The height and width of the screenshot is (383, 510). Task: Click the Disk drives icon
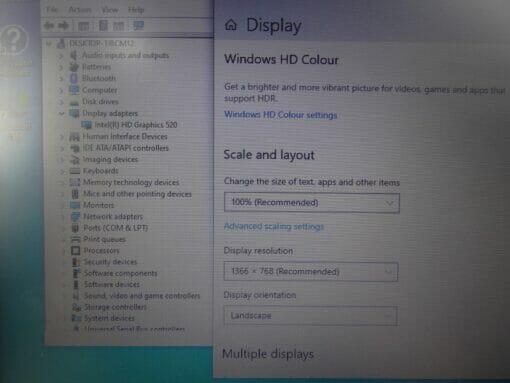75,102
